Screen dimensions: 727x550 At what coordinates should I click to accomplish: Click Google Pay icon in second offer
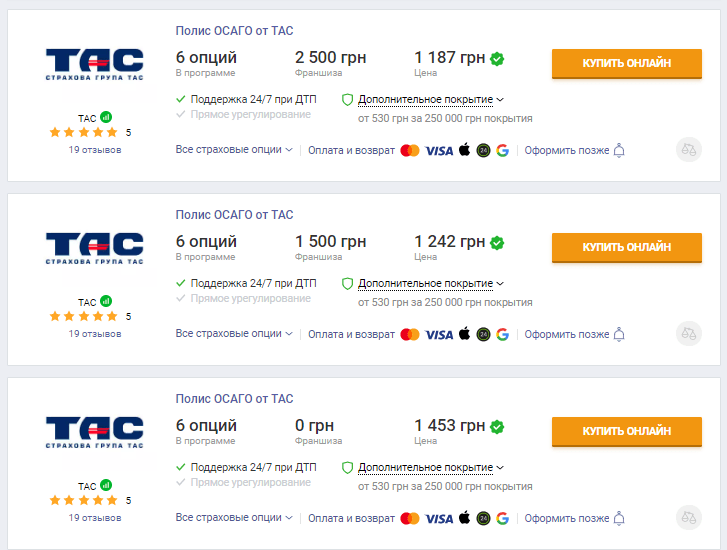[x=503, y=334]
